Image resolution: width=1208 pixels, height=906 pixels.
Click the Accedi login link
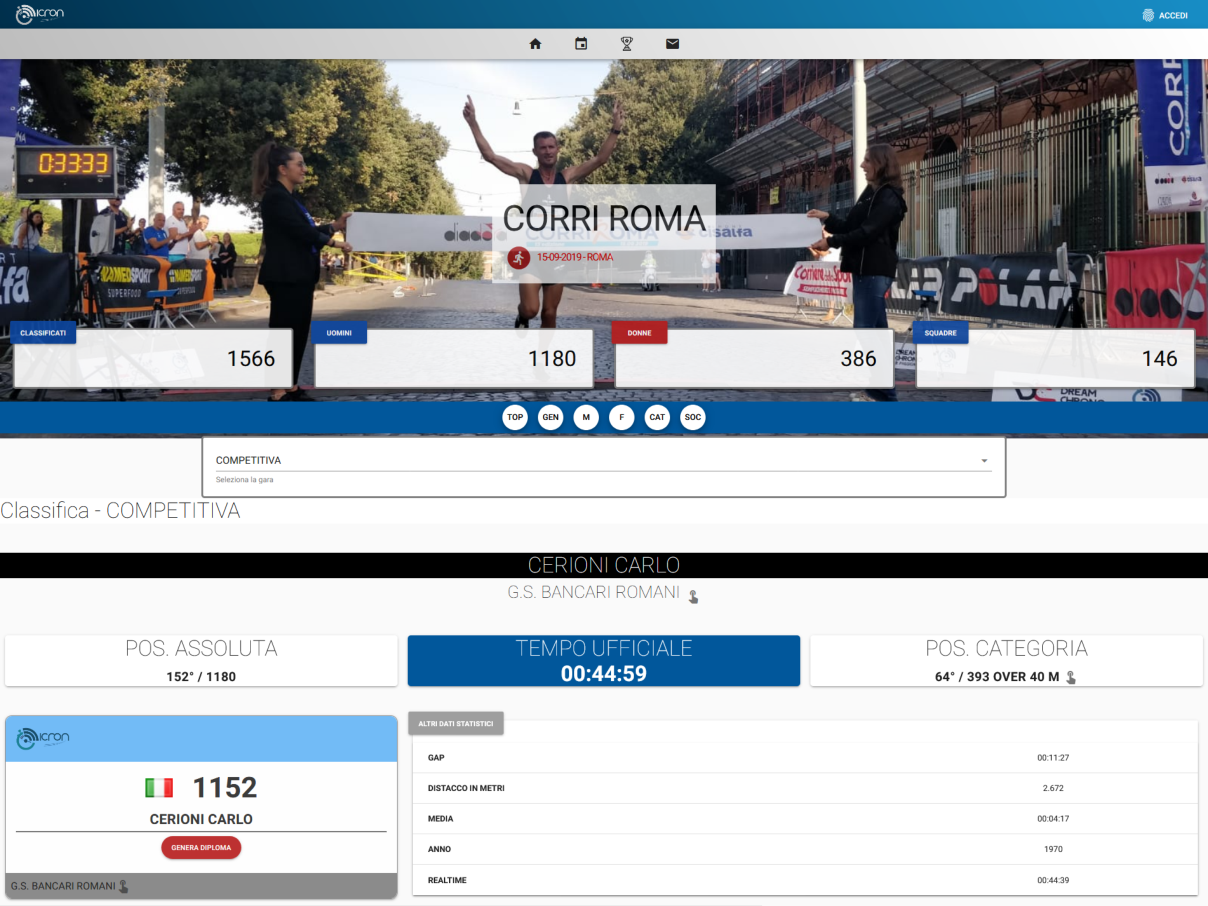[x=1173, y=15]
